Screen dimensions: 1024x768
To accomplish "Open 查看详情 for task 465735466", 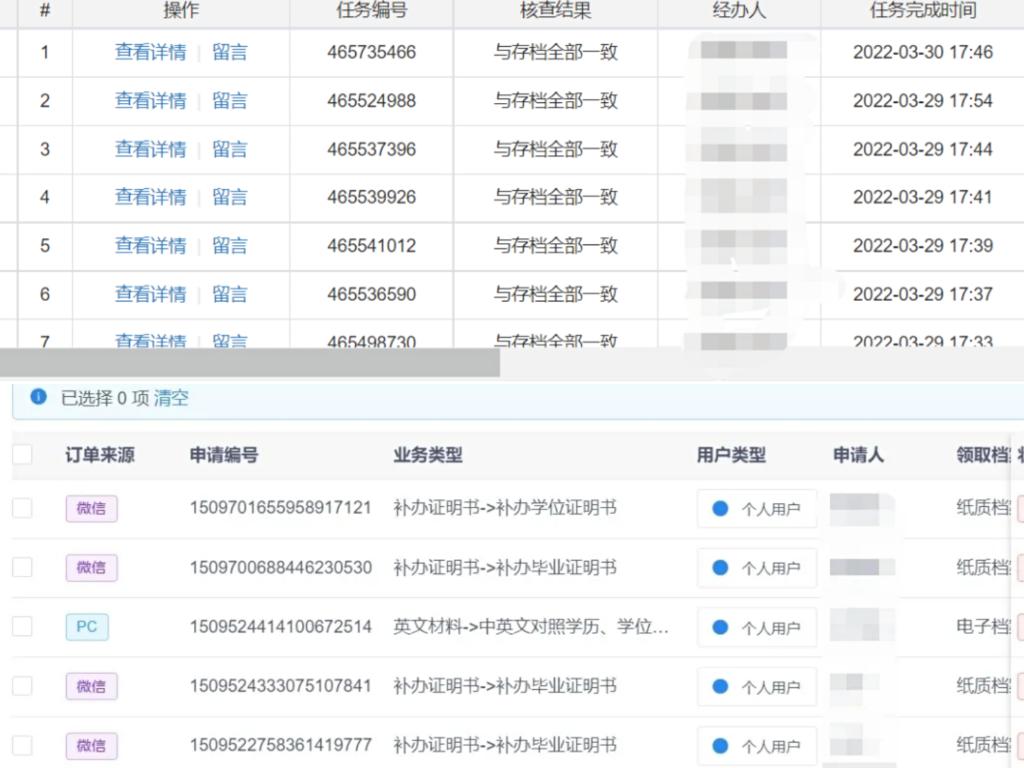I will pyautogui.click(x=150, y=52).
